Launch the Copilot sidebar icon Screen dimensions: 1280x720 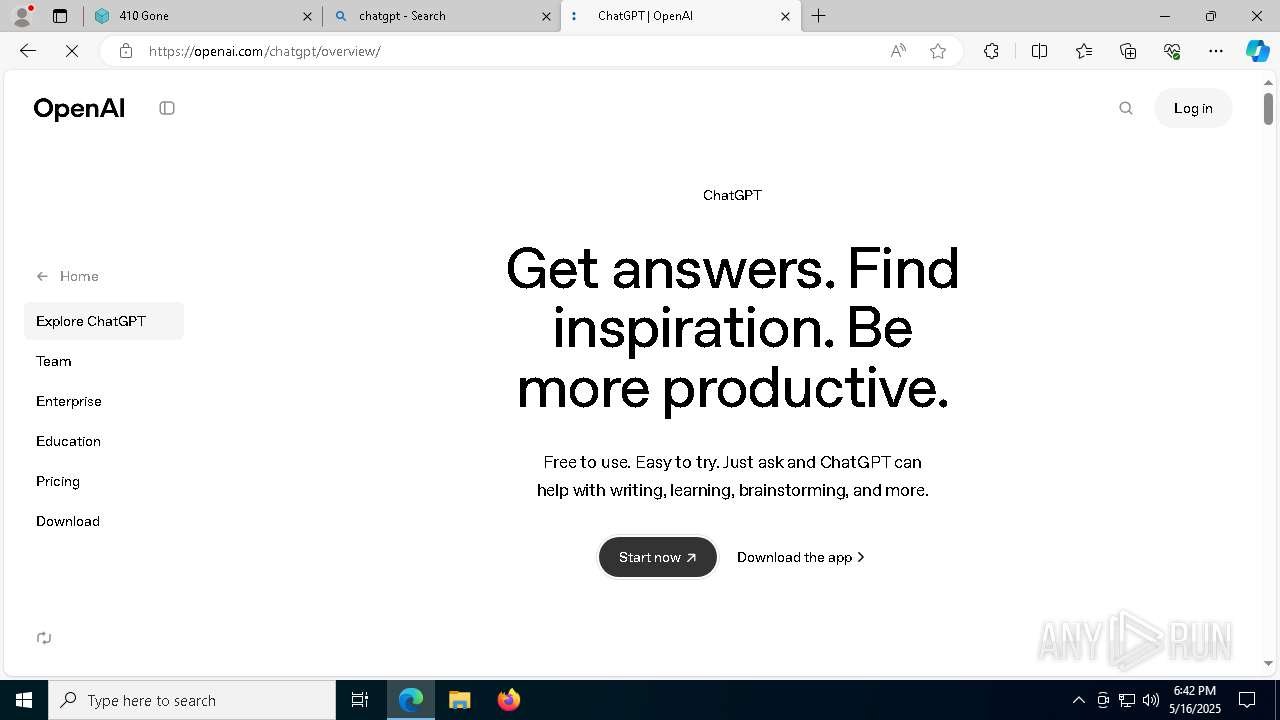pyautogui.click(x=1257, y=51)
